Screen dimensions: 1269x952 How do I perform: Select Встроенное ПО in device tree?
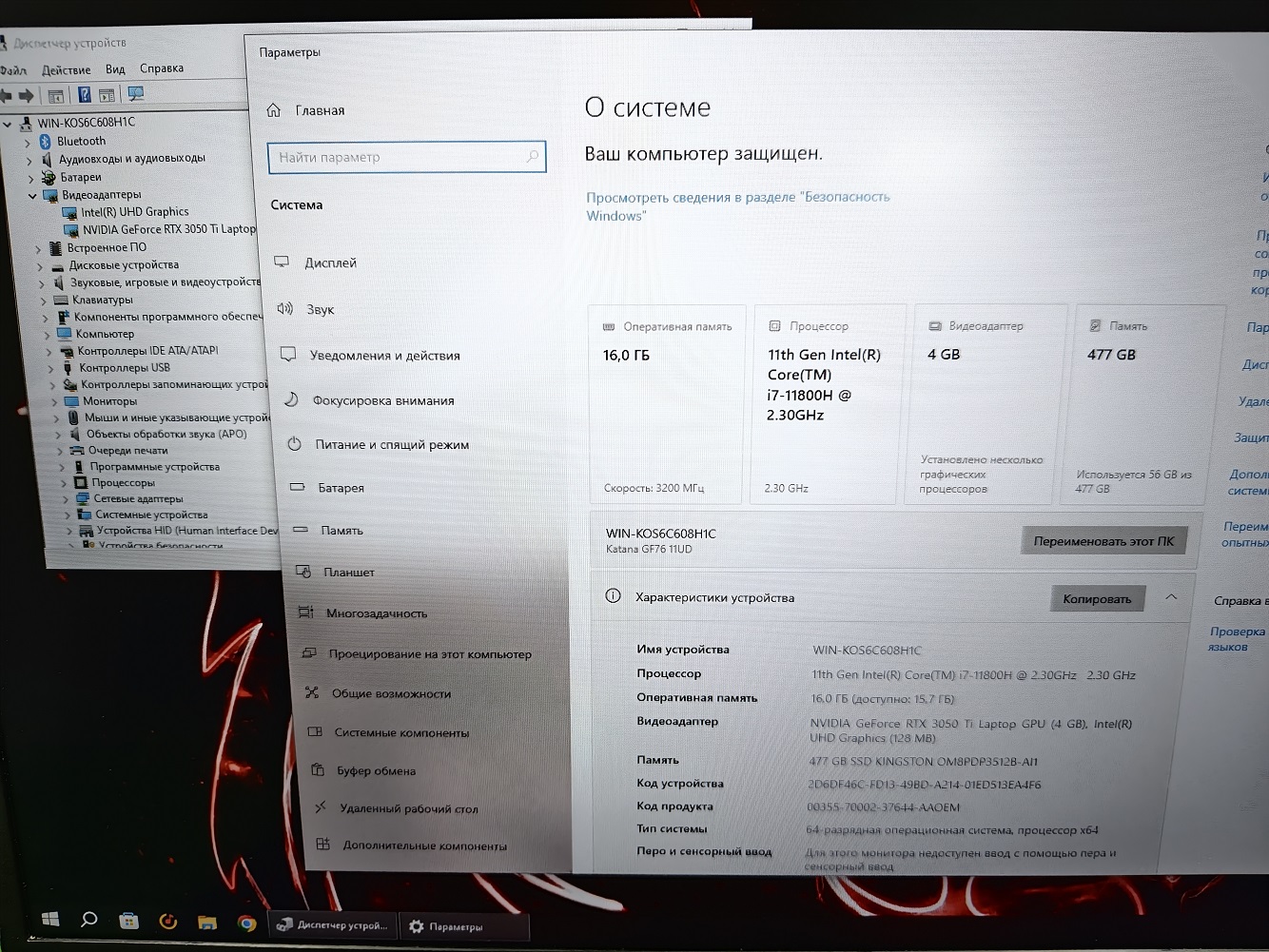click(107, 247)
